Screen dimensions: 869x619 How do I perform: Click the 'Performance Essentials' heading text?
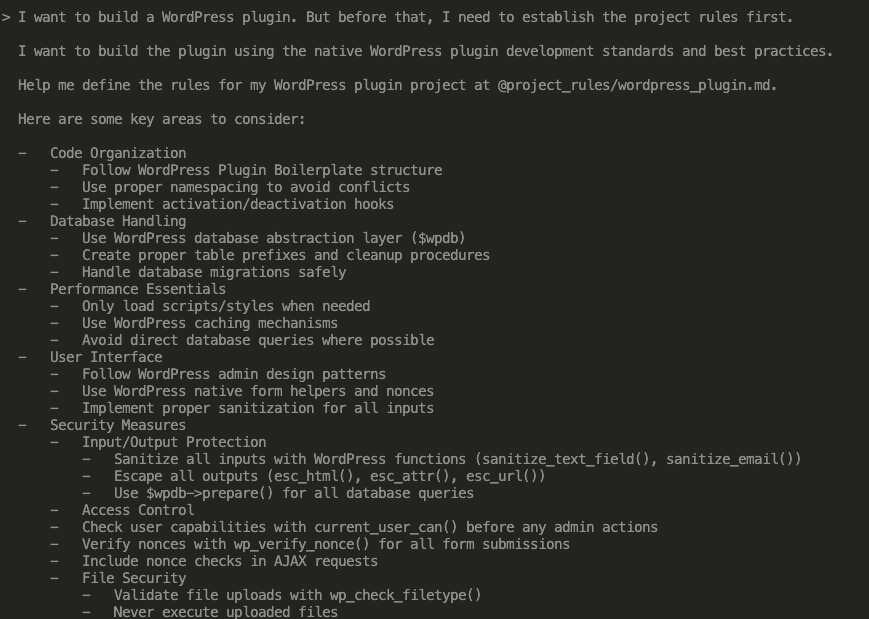(x=138, y=289)
